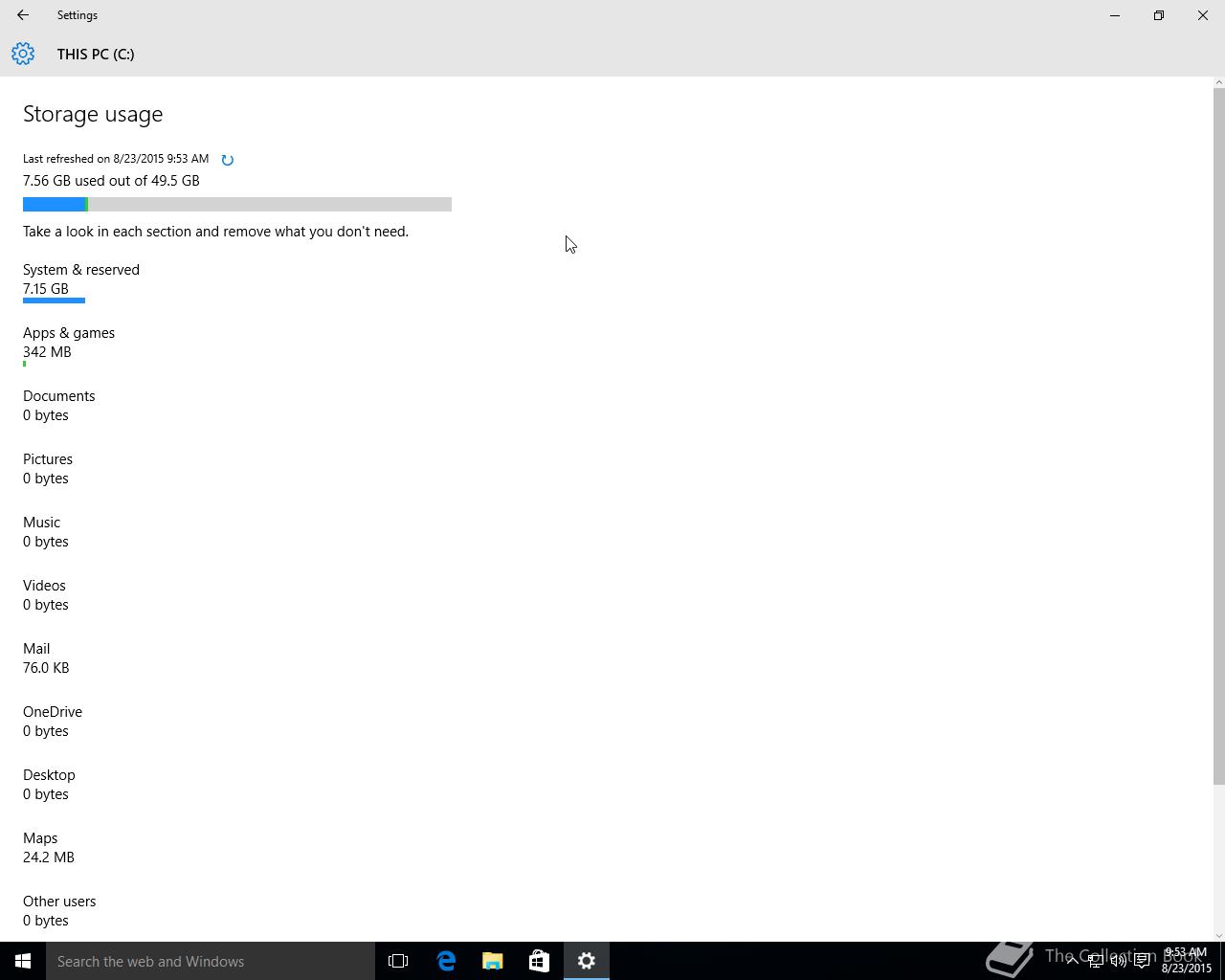Open the volume control in the system tray
1225x980 pixels.
point(1118,961)
